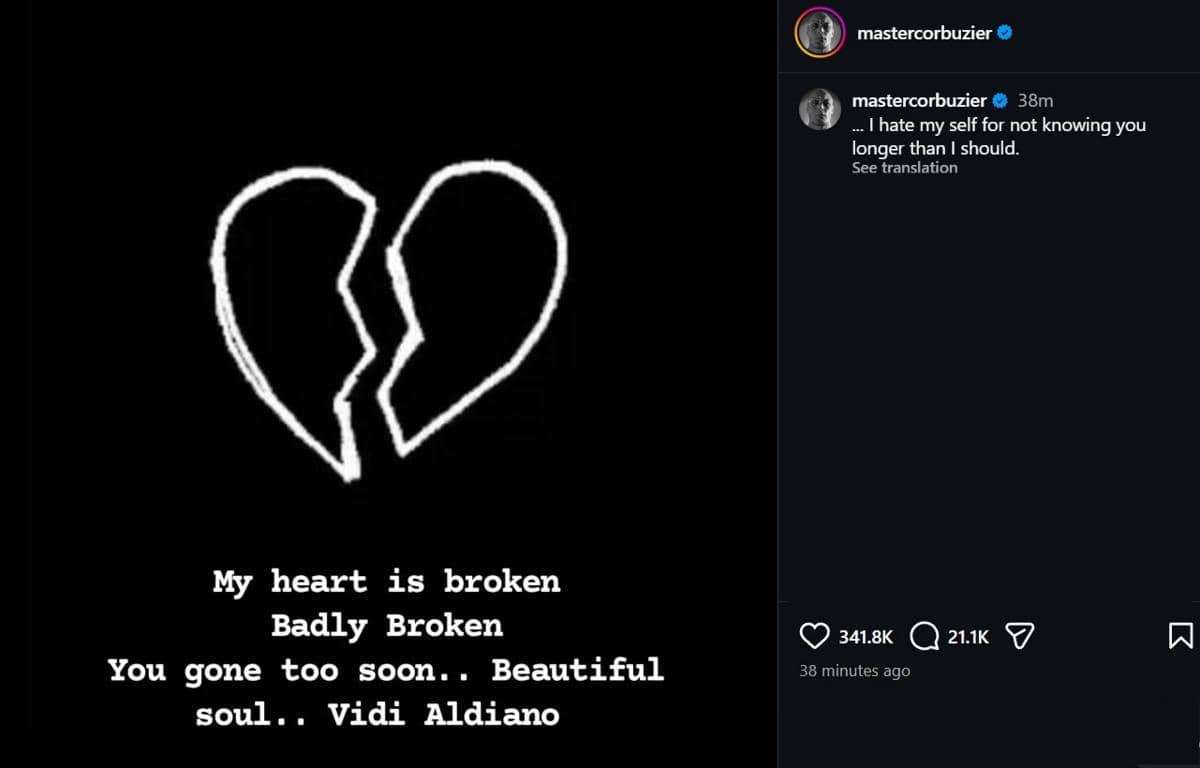Image resolution: width=1200 pixels, height=768 pixels.
Task: Click the 'Badly Broken' line in the image
Action: pos(386,626)
